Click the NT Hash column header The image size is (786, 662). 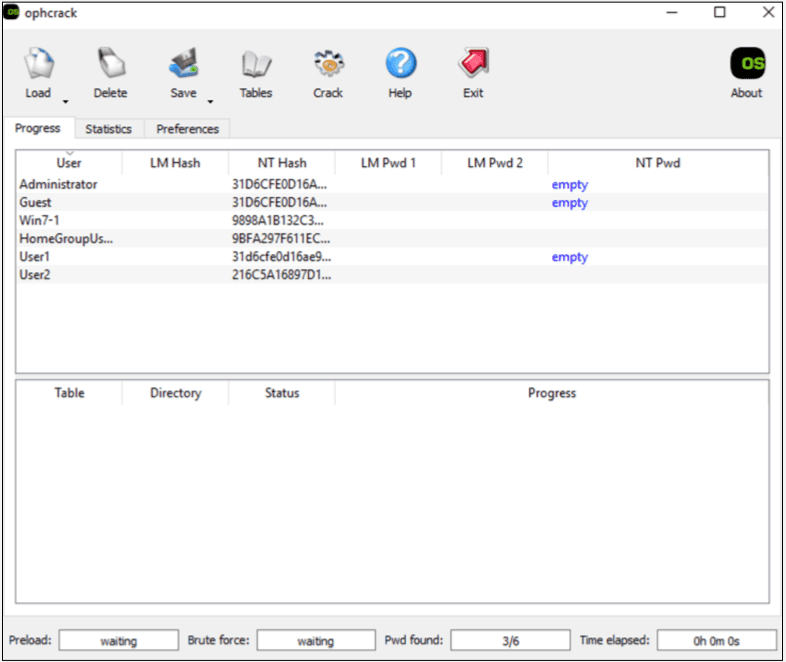[x=282, y=163]
